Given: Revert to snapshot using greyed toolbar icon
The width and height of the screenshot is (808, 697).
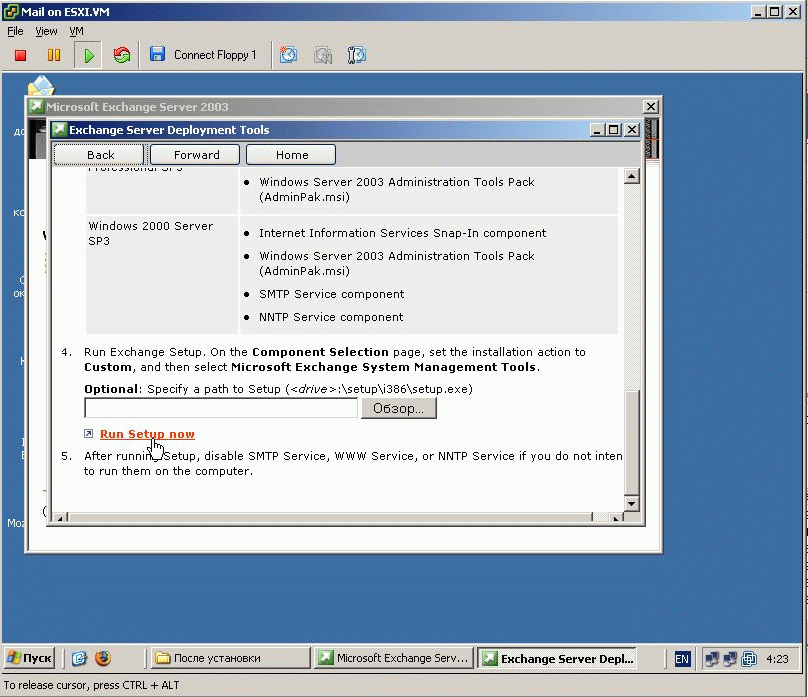Looking at the screenshot, I should tap(323, 55).
